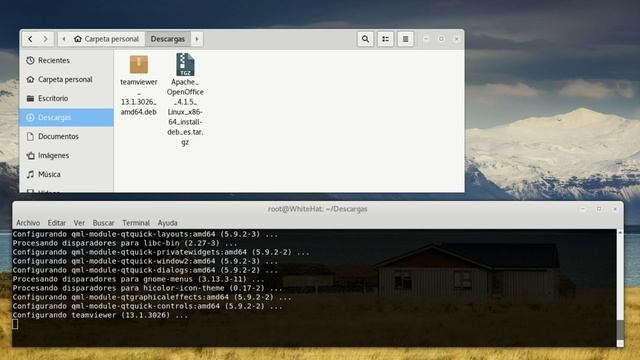Open the terminal Editar menu
Screen dimensions: 640x360
click(x=56, y=223)
